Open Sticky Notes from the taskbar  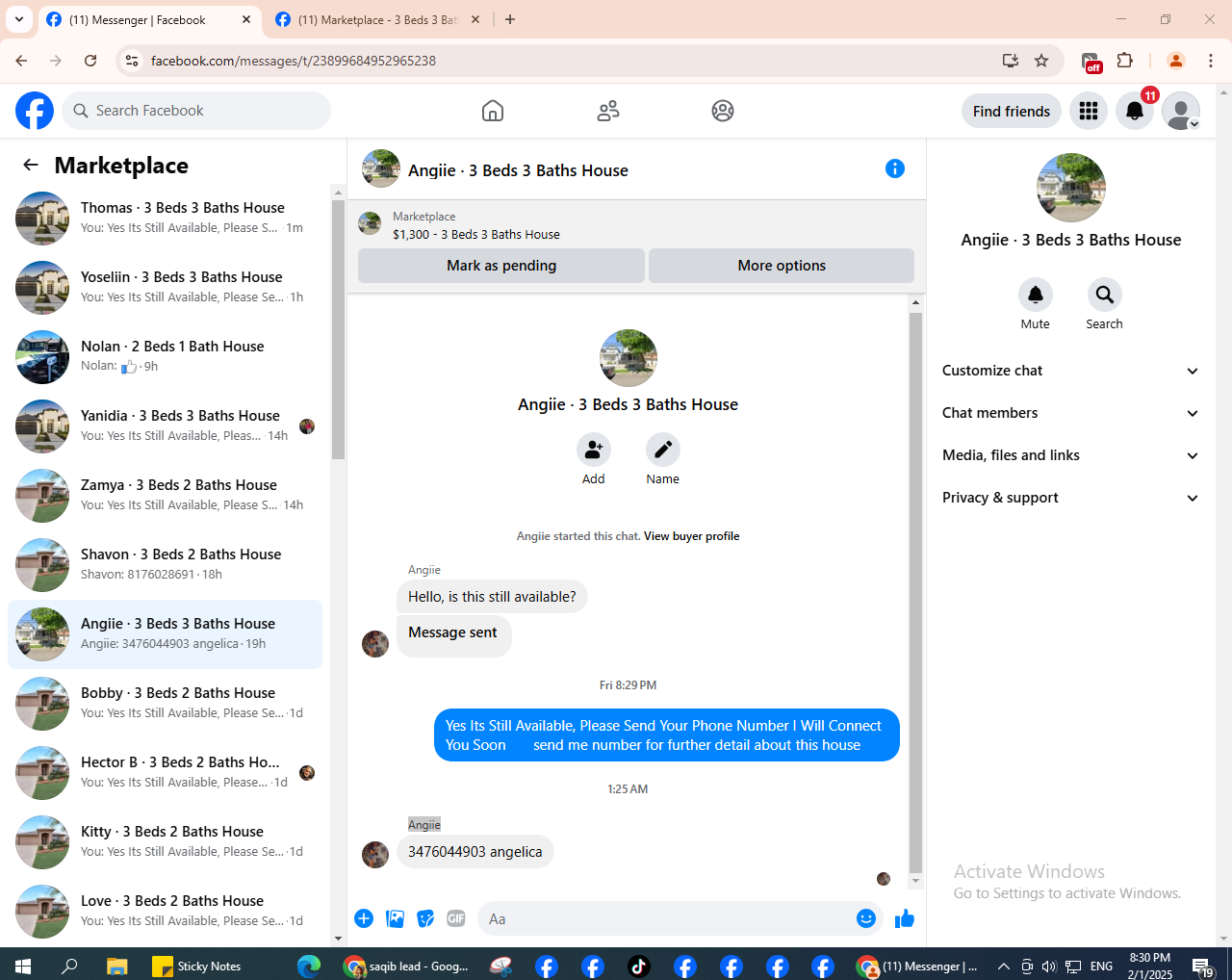click(197, 967)
